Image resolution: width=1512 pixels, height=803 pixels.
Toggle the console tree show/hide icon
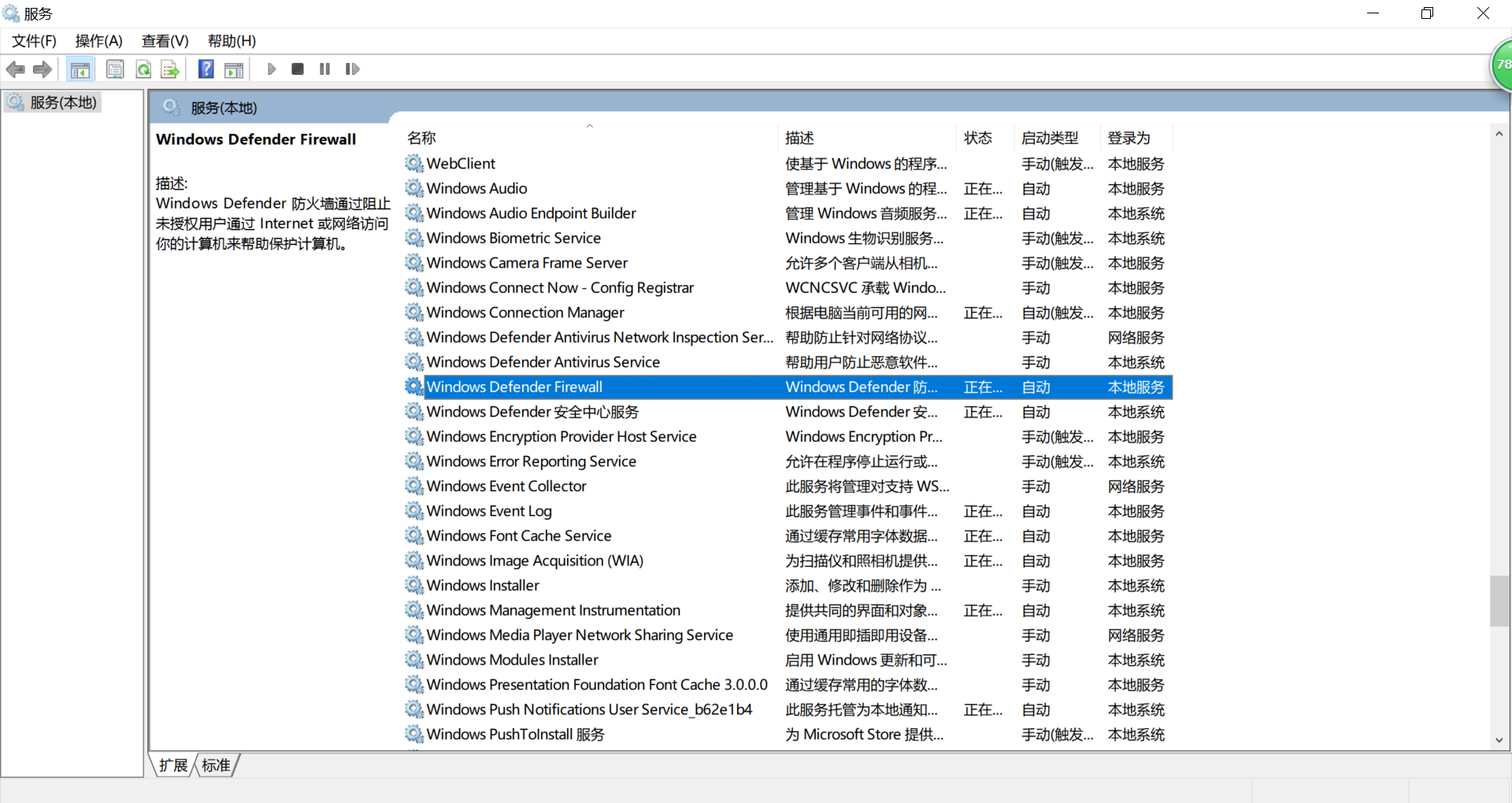click(x=80, y=69)
